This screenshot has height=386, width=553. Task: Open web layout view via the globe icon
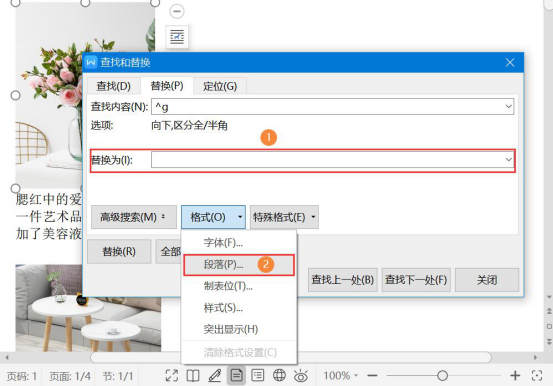tap(279, 375)
